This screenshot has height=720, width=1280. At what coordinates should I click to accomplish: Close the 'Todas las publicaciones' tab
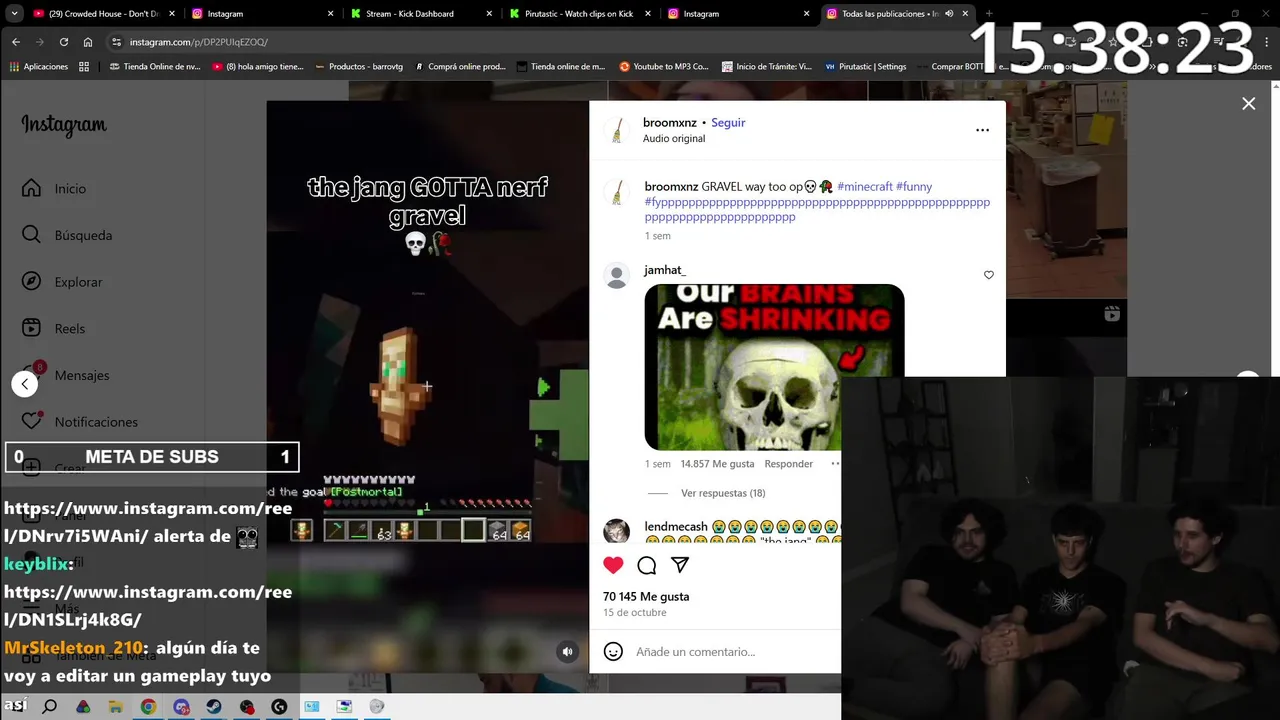(x=965, y=14)
